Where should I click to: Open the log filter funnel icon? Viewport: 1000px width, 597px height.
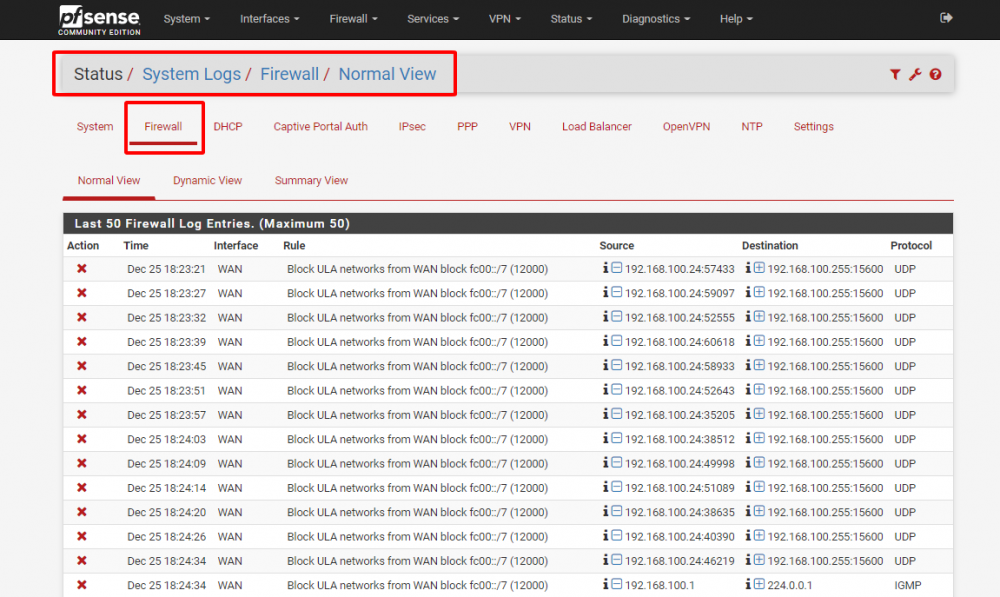[895, 74]
